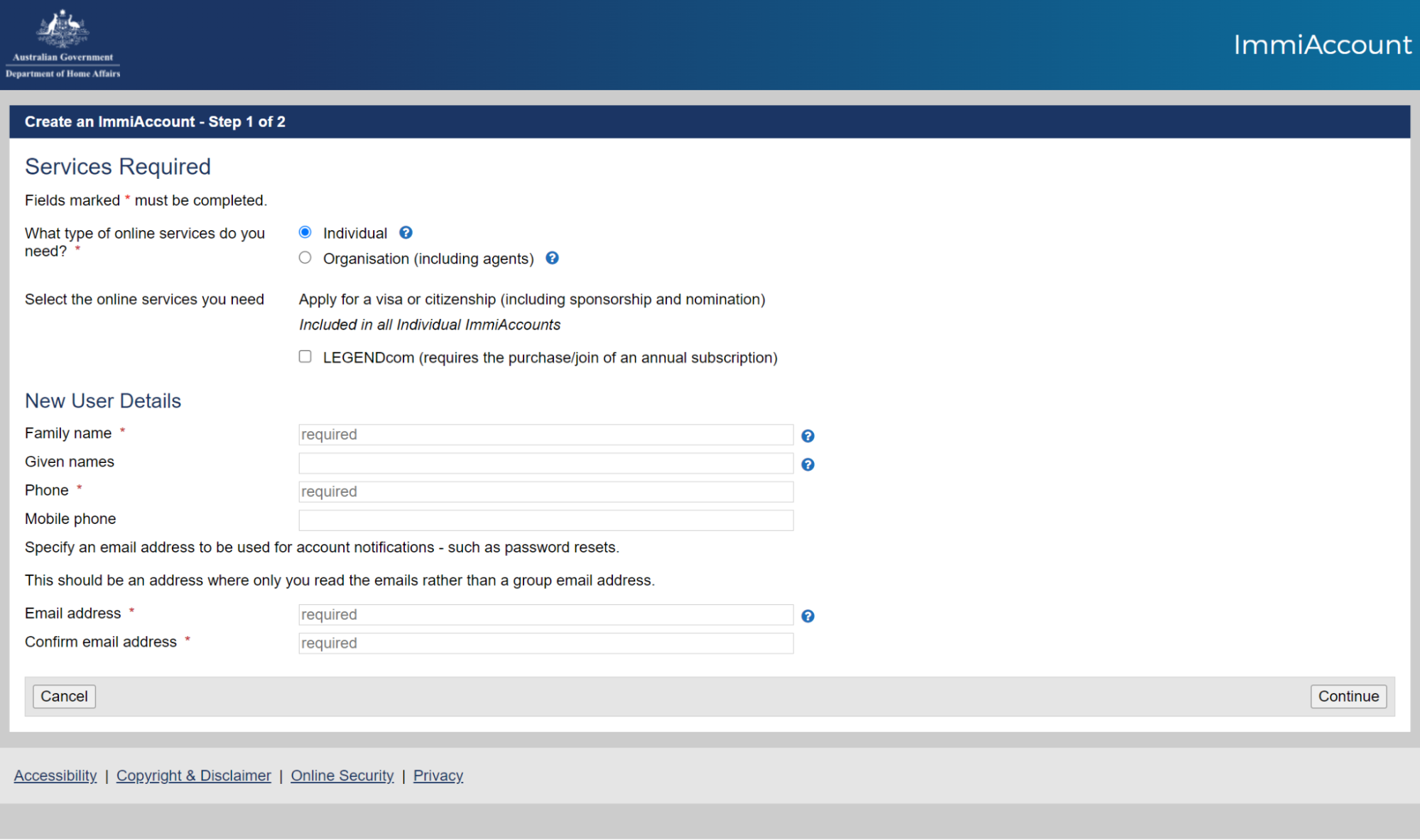1420x840 pixels.
Task: Tick the LEGENDcom subscription checkbox
Action: pyautogui.click(x=305, y=356)
